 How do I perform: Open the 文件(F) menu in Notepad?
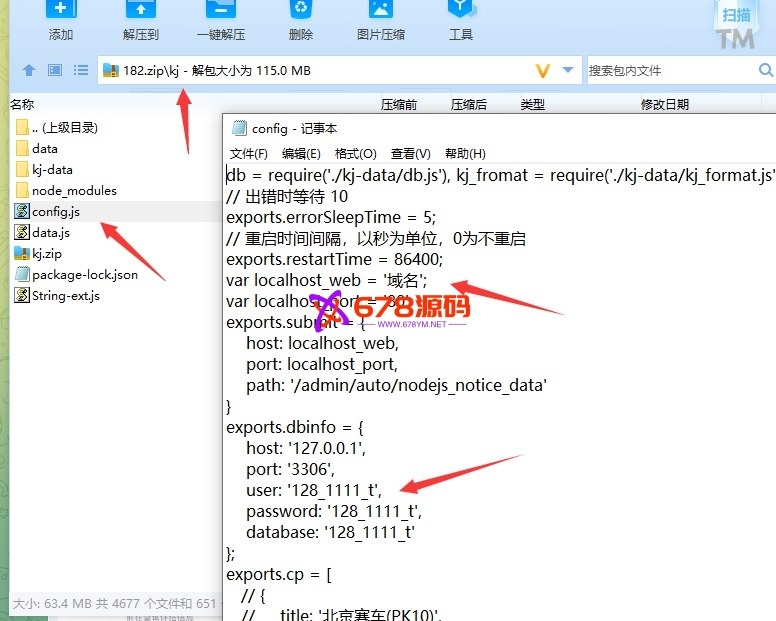(249, 154)
